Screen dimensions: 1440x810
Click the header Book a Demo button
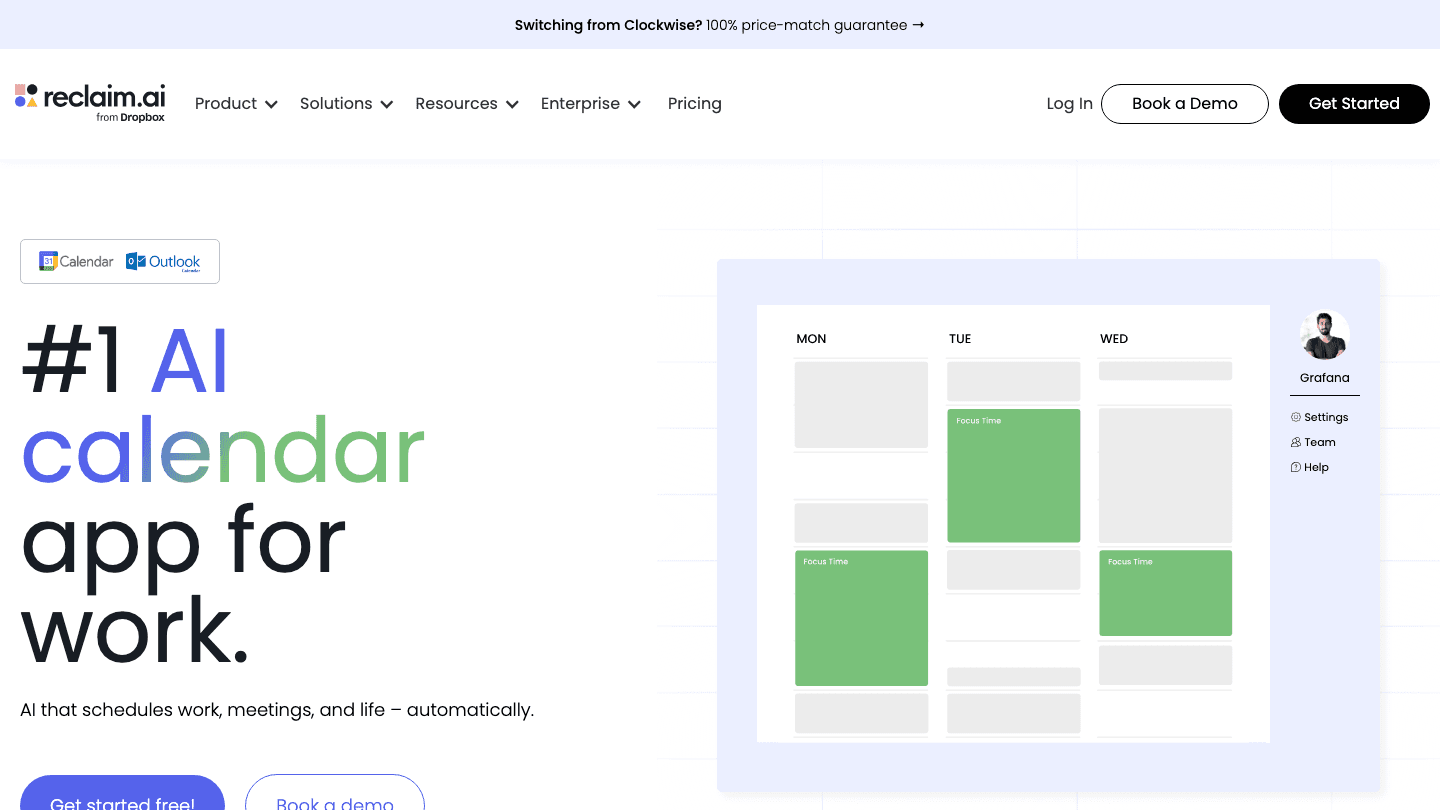pos(1185,104)
